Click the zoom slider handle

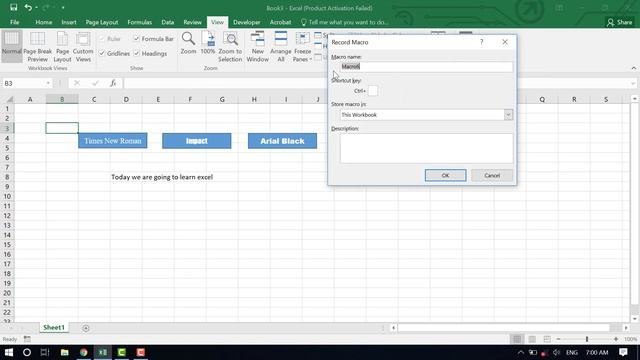(587, 339)
